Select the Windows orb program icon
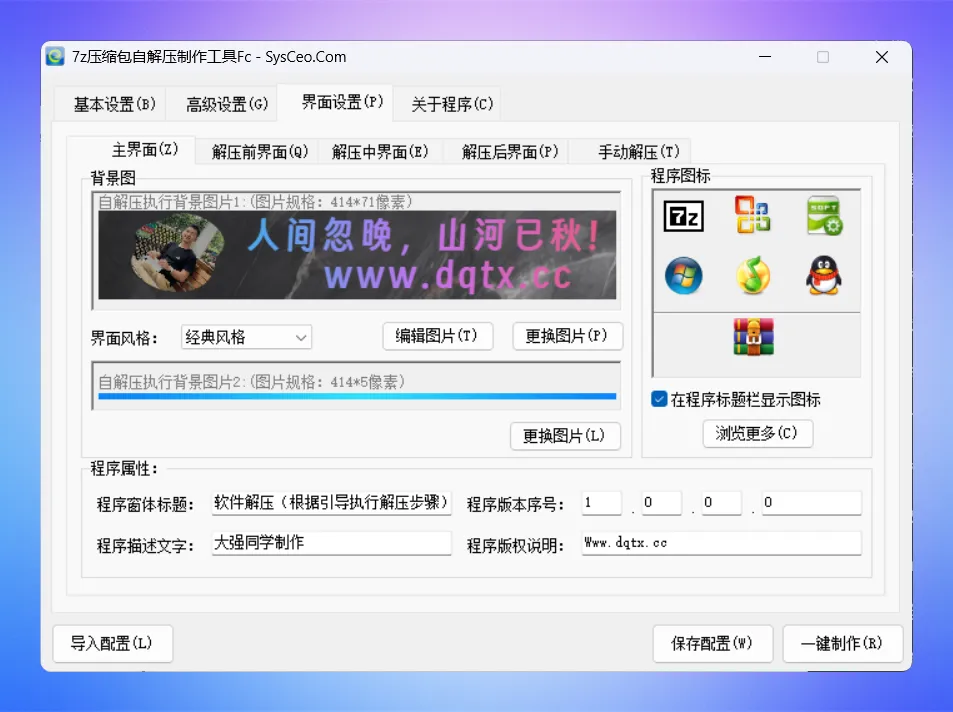Image resolution: width=953 pixels, height=712 pixels. [684, 275]
